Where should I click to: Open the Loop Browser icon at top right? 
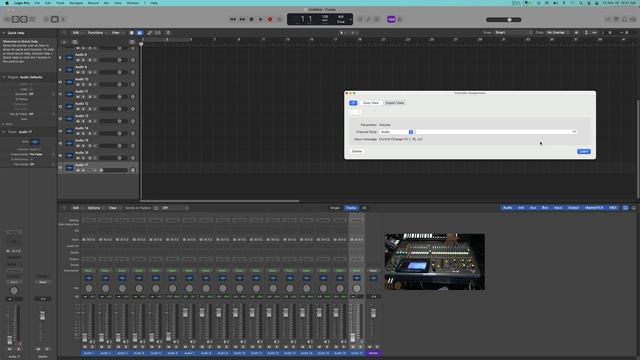624,19
